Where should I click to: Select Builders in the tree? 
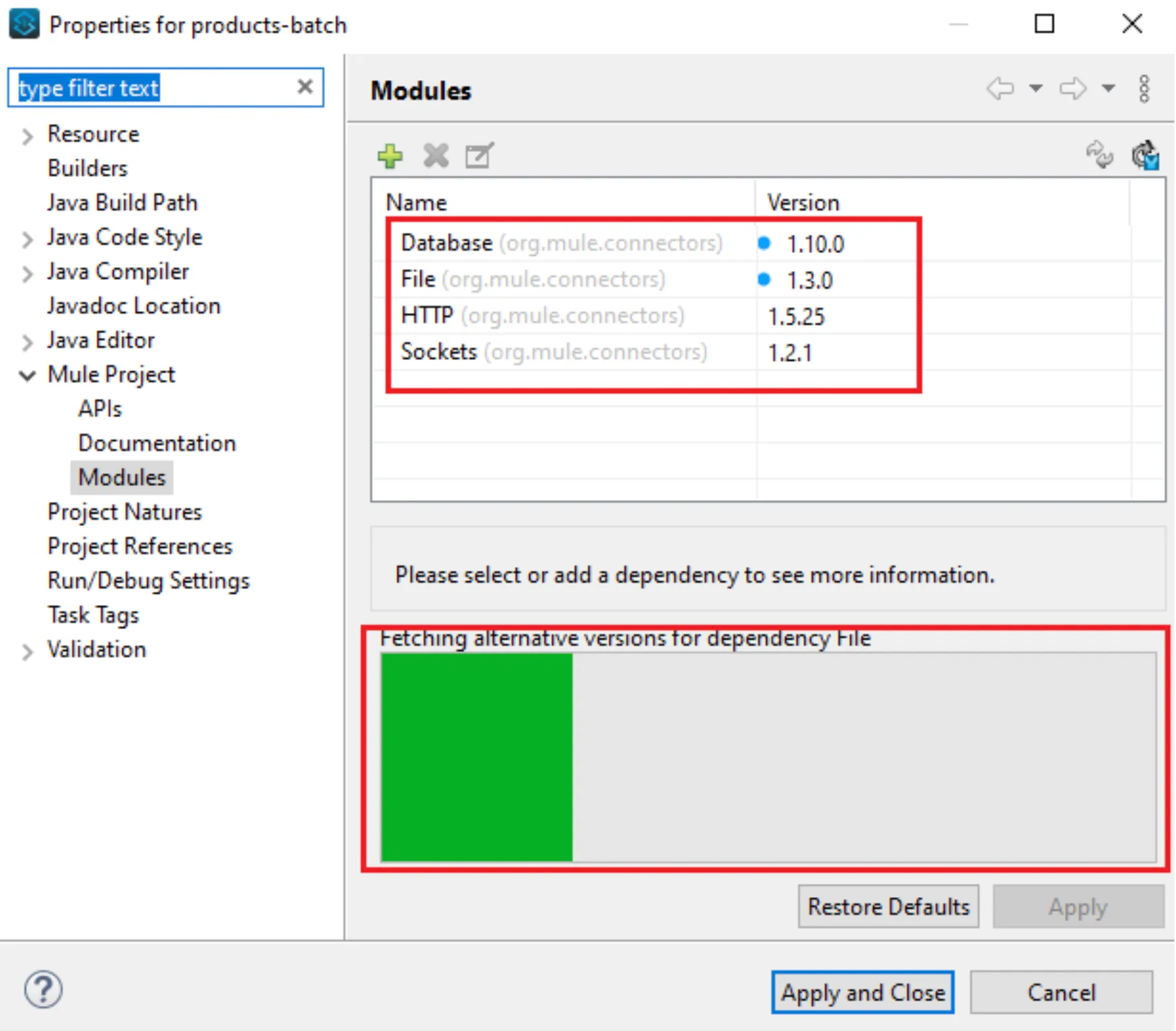point(87,168)
